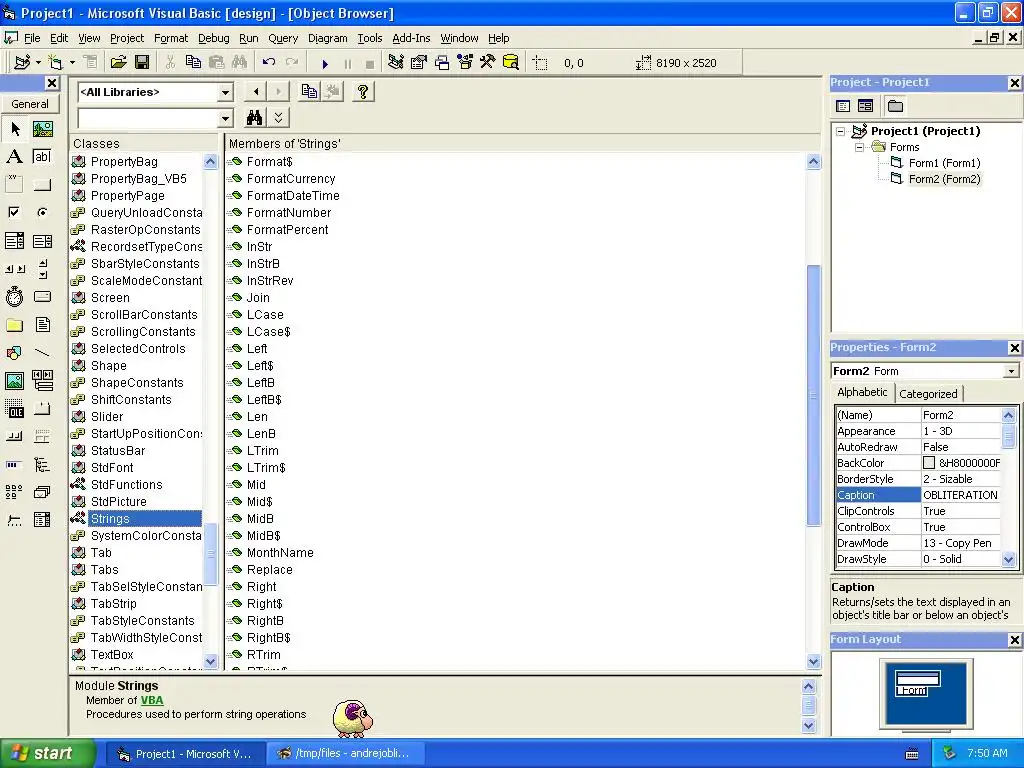Image resolution: width=1024 pixels, height=768 pixels.
Task: Select the DriveListBox control in the toolbox
Action: (x=42, y=297)
